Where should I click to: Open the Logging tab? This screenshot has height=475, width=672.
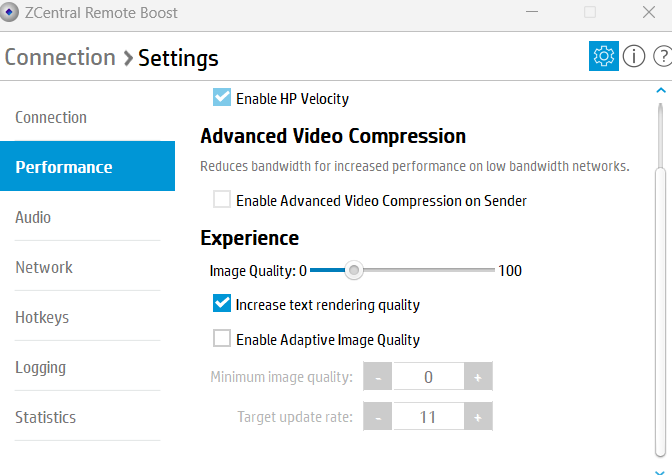click(40, 367)
